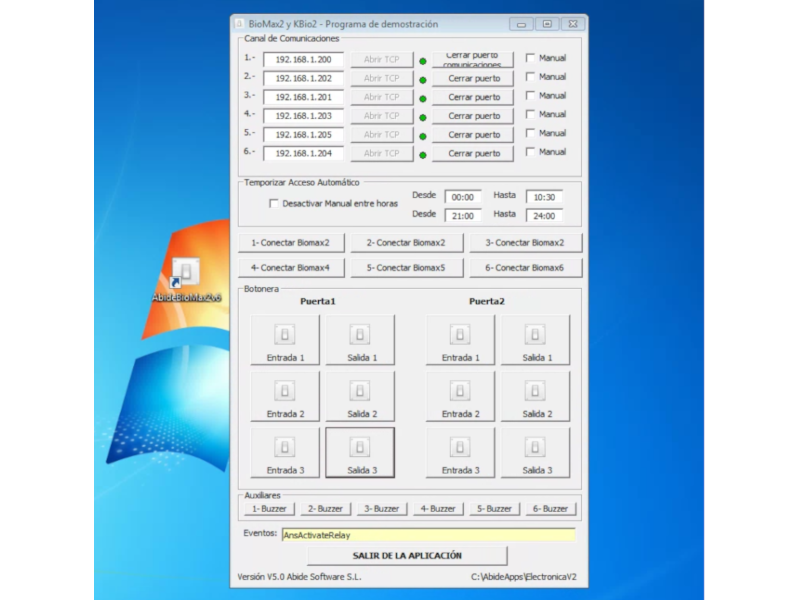The width and height of the screenshot is (800, 600).
Task: Select the Eventos text field
Action: 428,536
